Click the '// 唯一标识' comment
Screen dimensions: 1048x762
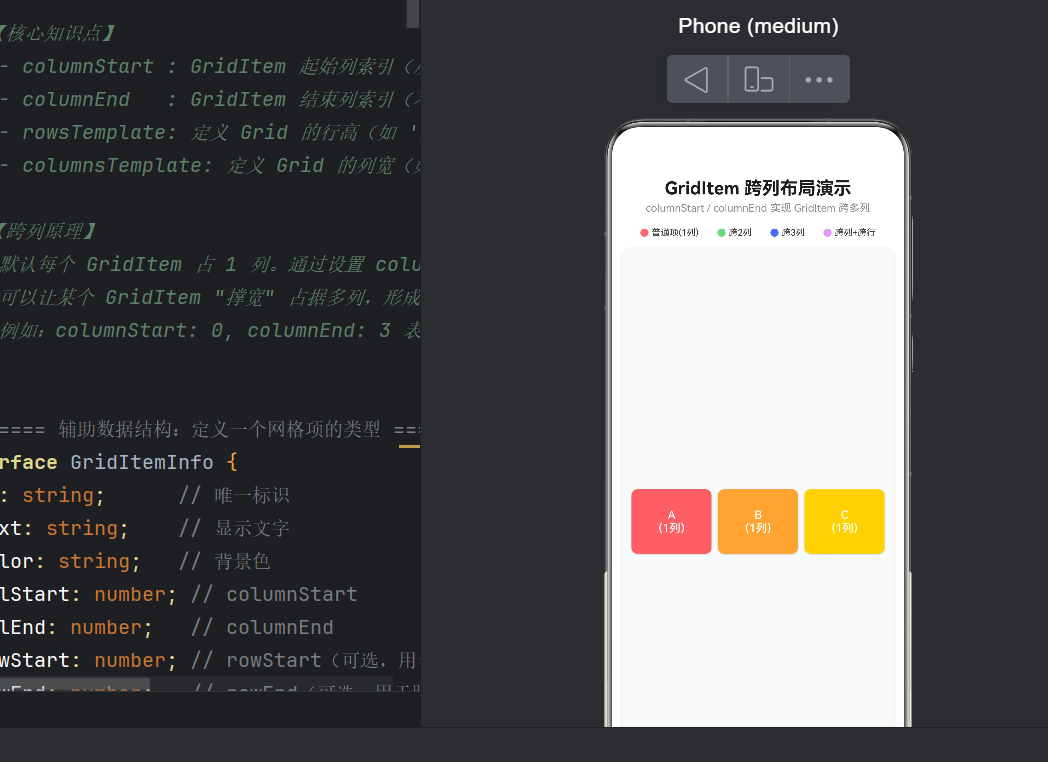point(234,495)
